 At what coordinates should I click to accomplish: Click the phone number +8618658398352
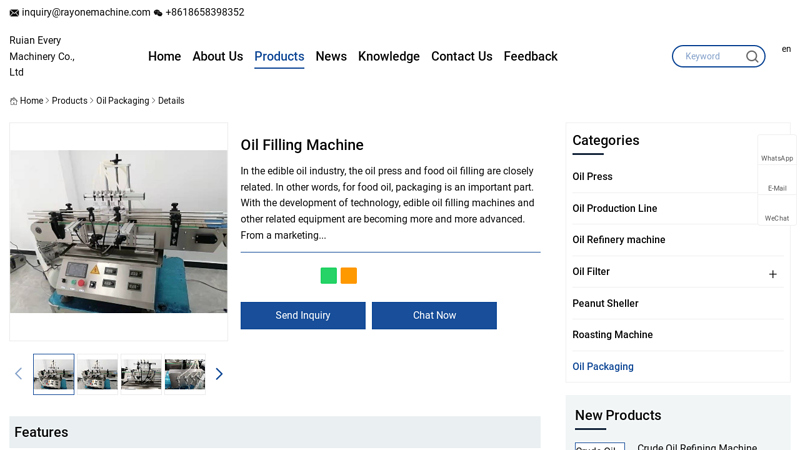pos(205,12)
